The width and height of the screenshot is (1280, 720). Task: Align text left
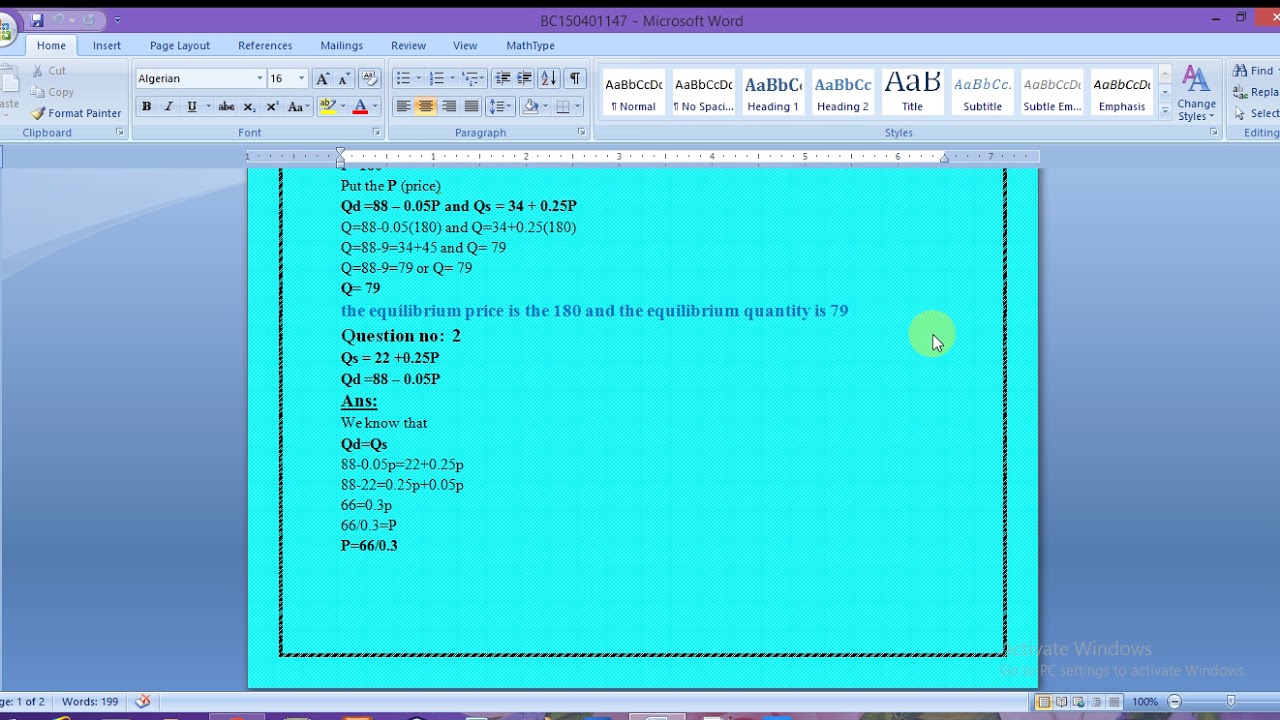(403, 107)
